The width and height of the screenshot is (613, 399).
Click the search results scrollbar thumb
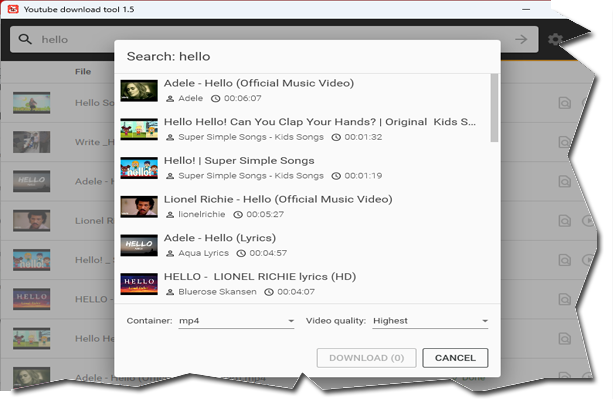coord(495,108)
